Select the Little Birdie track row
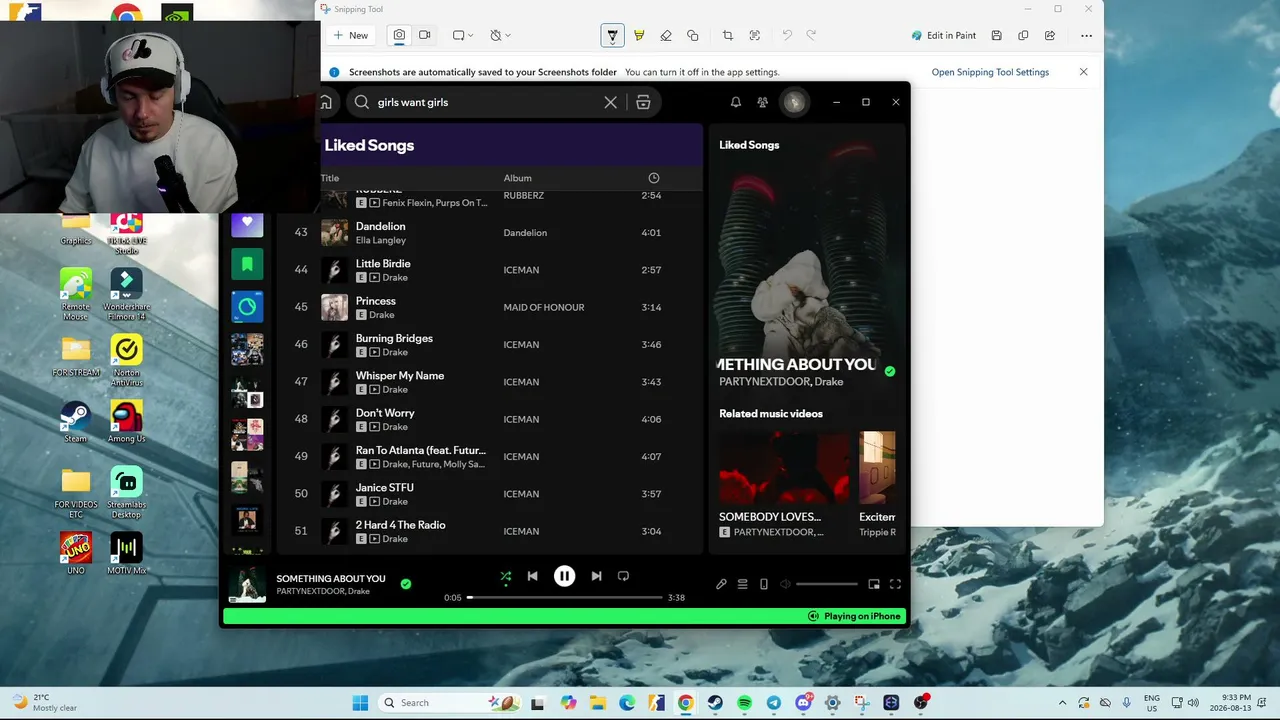The width and height of the screenshot is (1280, 720). coord(490,270)
